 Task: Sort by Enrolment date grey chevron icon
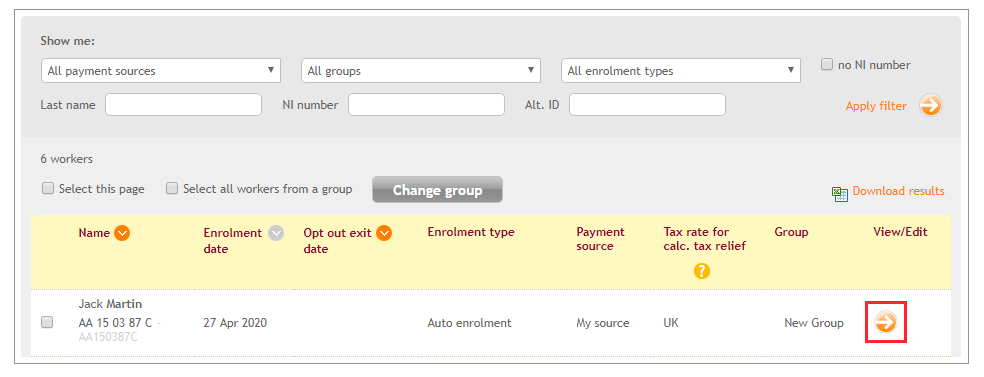point(276,233)
